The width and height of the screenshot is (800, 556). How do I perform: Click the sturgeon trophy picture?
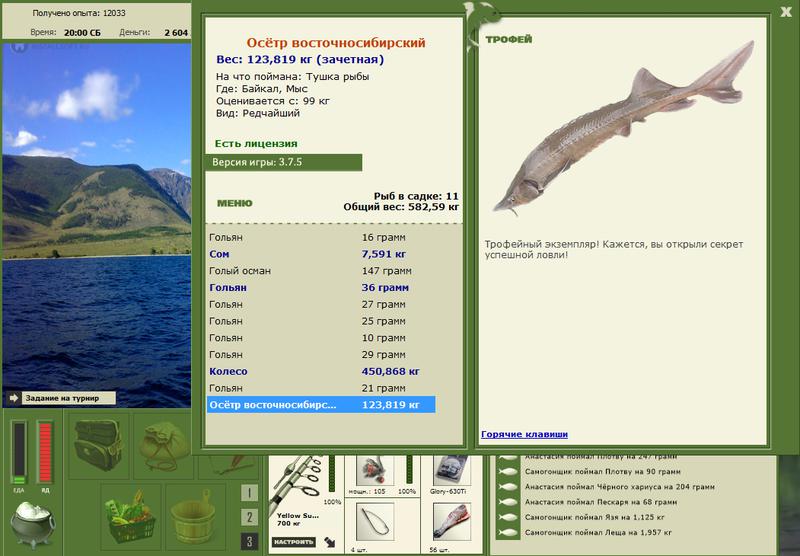[x=623, y=129]
